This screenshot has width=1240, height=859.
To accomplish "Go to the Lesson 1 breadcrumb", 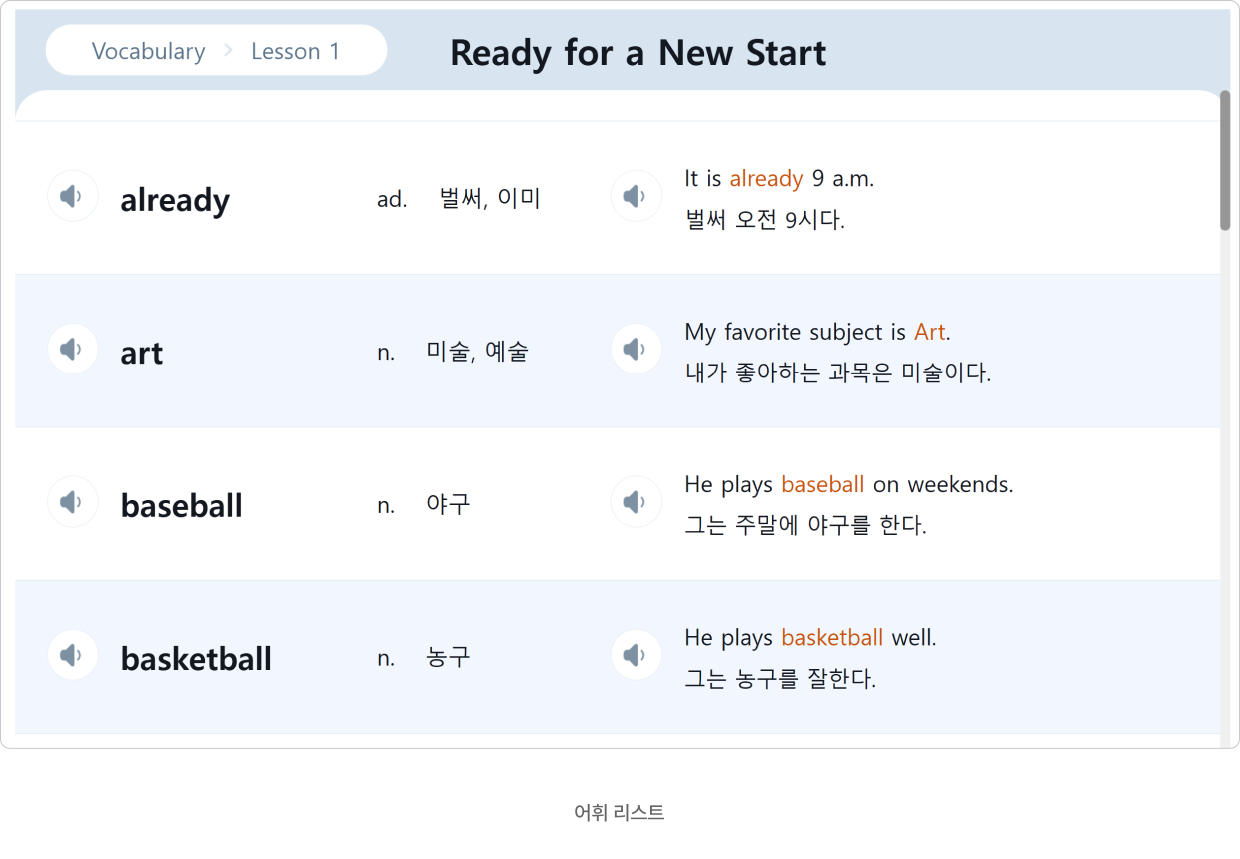I will point(295,51).
